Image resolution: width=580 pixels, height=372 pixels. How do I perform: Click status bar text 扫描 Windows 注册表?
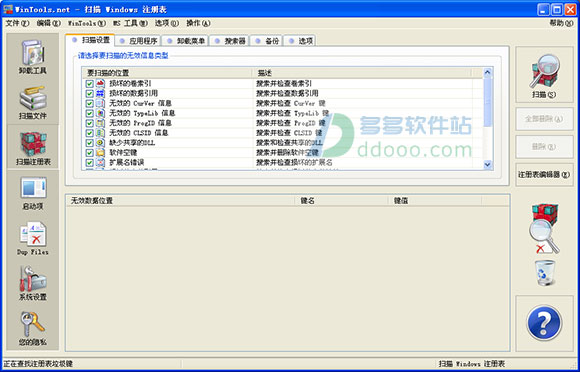coord(472,364)
